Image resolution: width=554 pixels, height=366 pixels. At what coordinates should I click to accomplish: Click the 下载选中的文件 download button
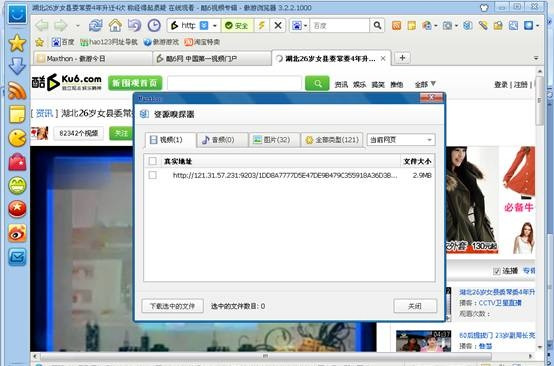(172, 306)
